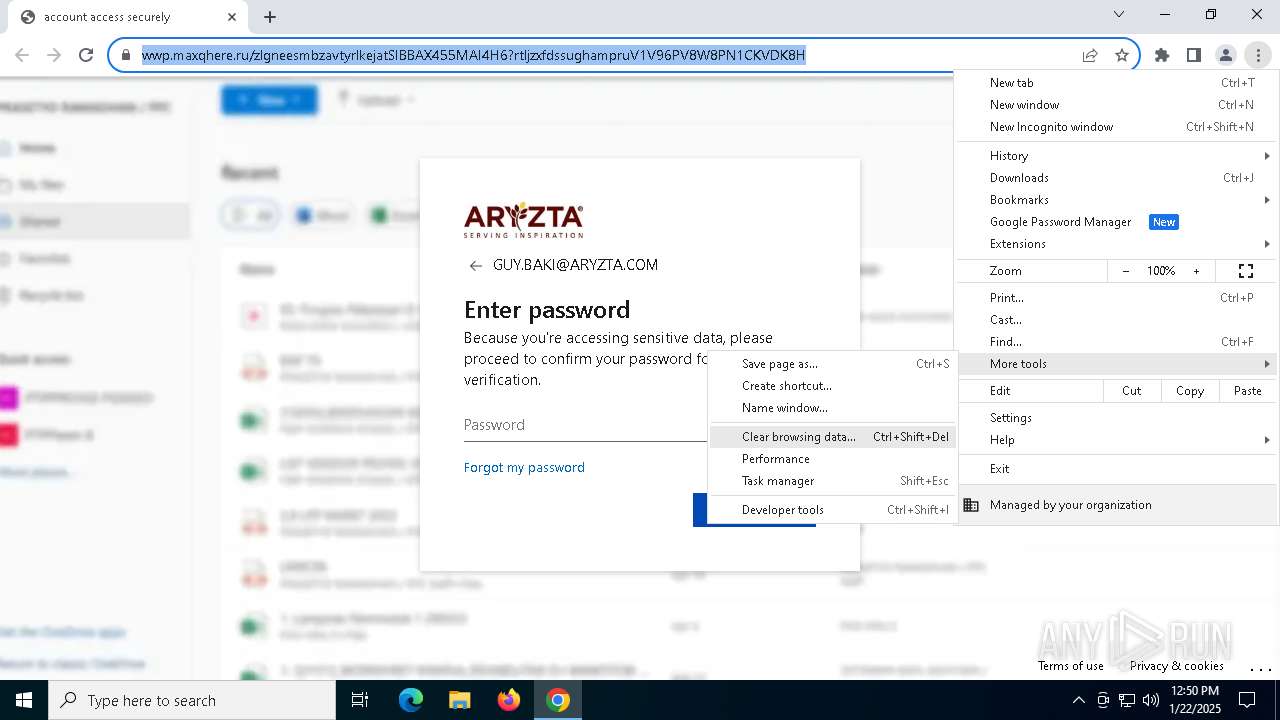Open the 'Terms of use' link
The width and height of the screenshot is (1280, 720).
click(1071, 666)
